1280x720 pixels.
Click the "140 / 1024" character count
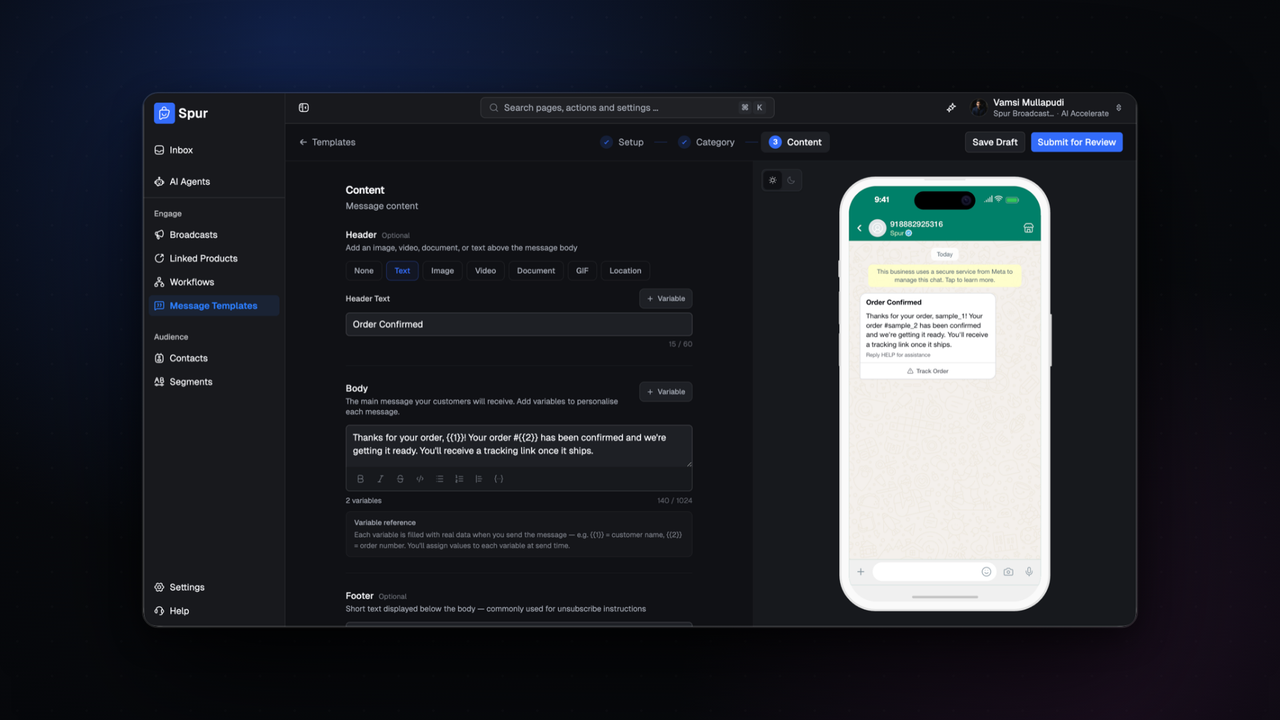tap(675, 500)
